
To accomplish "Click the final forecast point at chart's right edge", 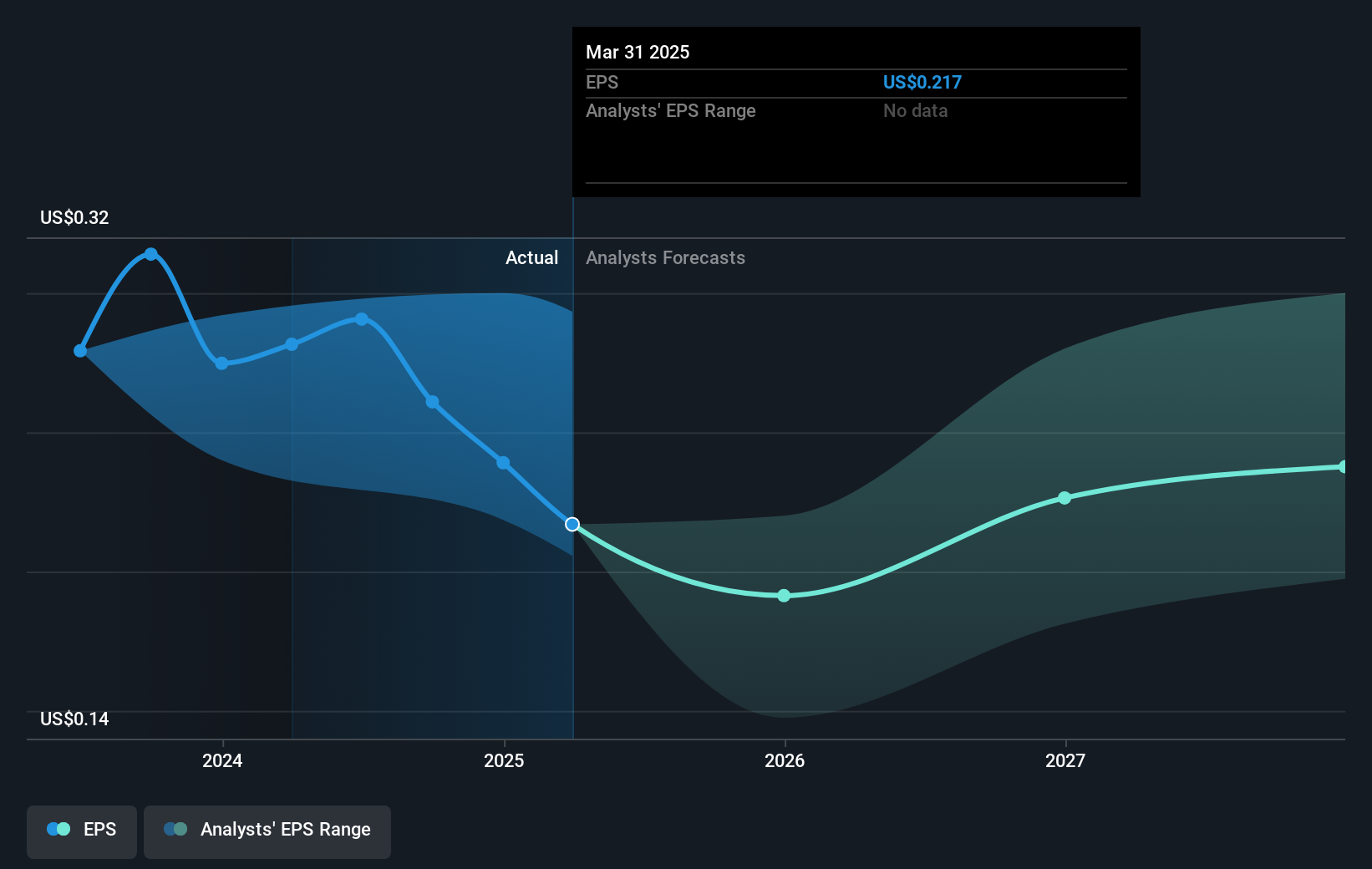I will (x=1342, y=465).
